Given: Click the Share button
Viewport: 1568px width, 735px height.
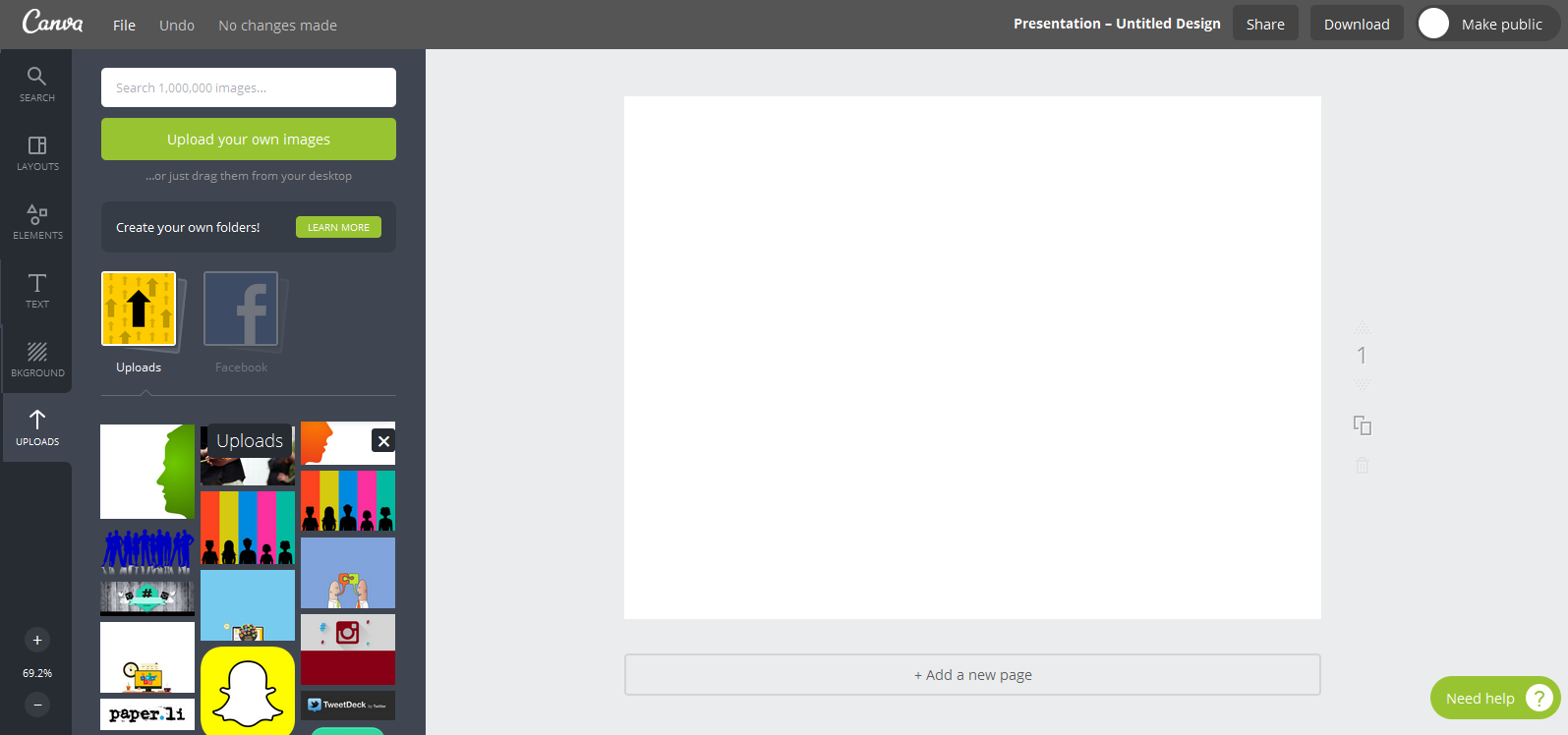Looking at the screenshot, I should pos(1265,24).
